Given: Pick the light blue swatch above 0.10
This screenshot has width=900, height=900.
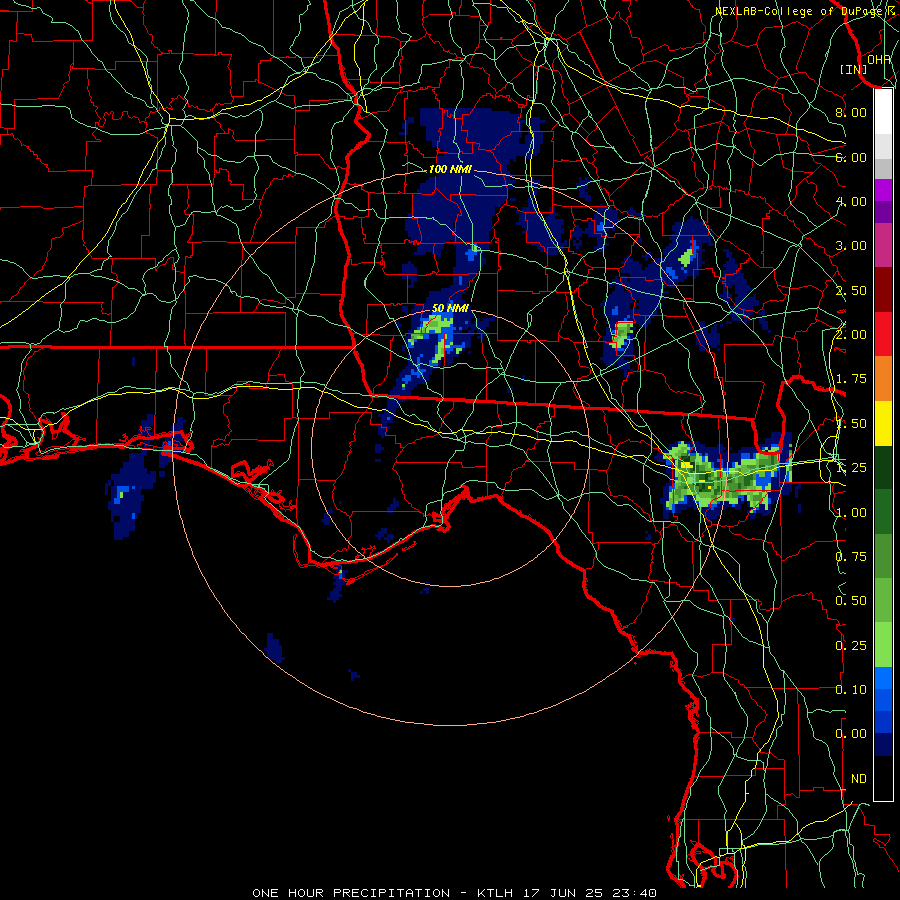Looking at the screenshot, I should [883, 678].
